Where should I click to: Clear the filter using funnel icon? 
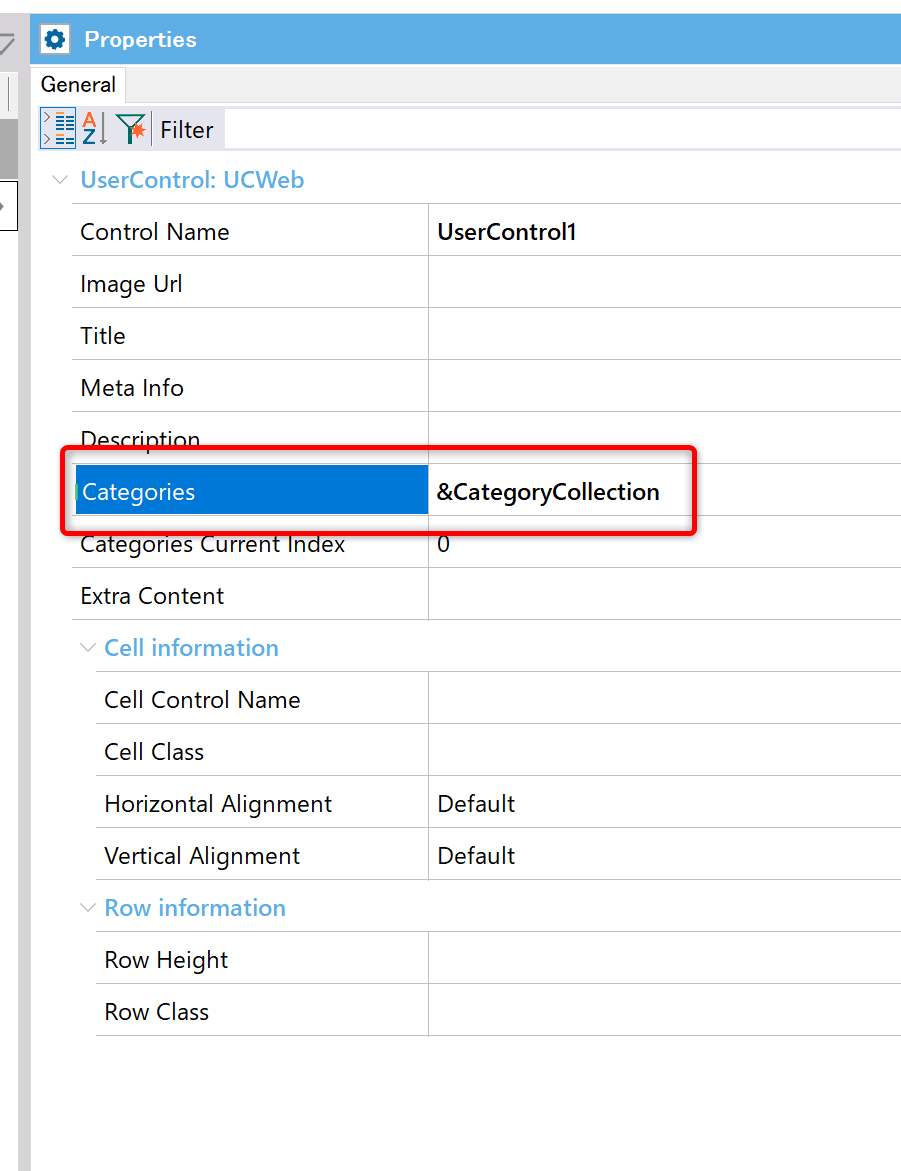tap(131, 128)
